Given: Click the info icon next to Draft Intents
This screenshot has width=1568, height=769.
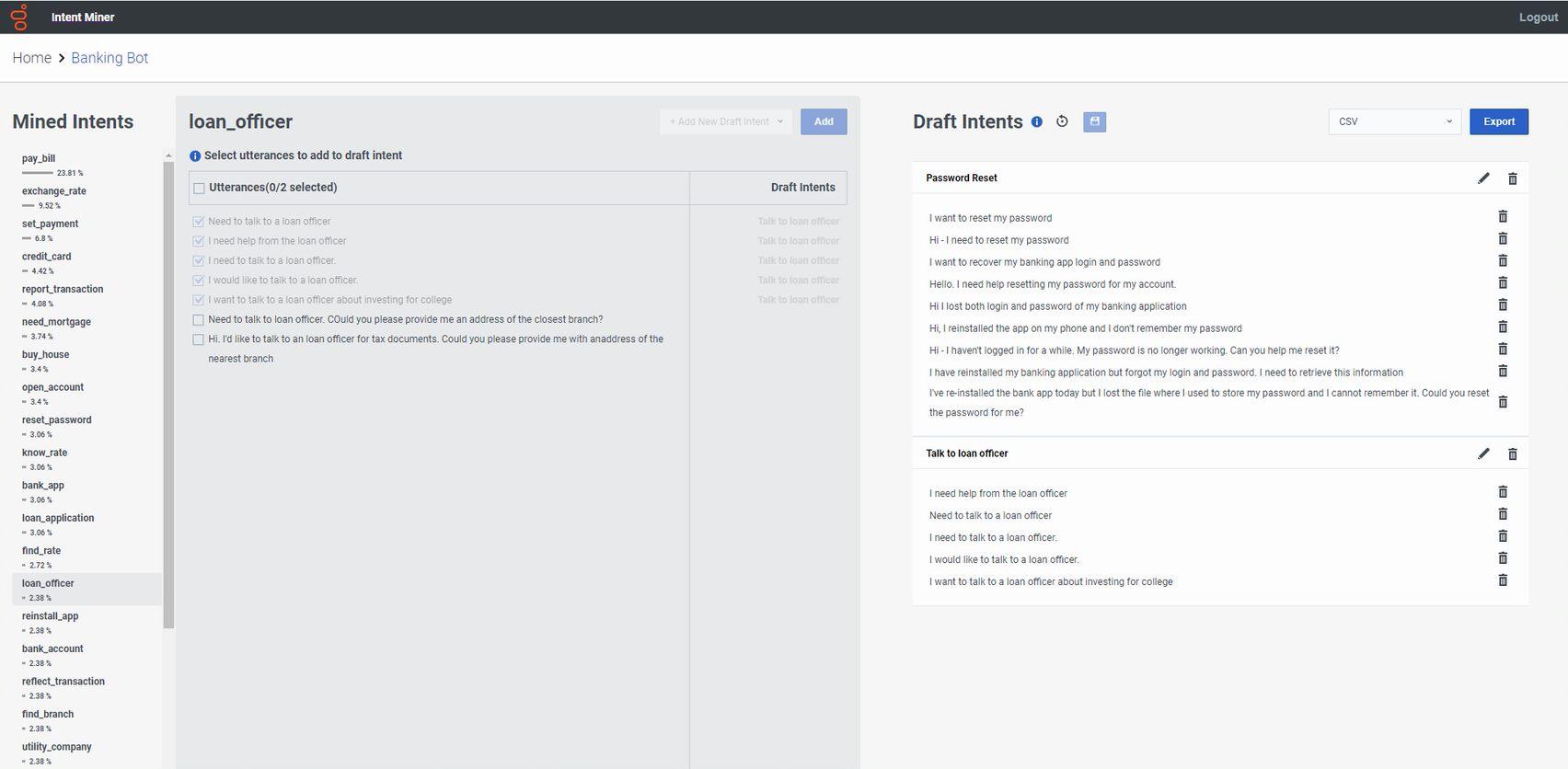Looking at the screenshot, I should point(1037,122).
